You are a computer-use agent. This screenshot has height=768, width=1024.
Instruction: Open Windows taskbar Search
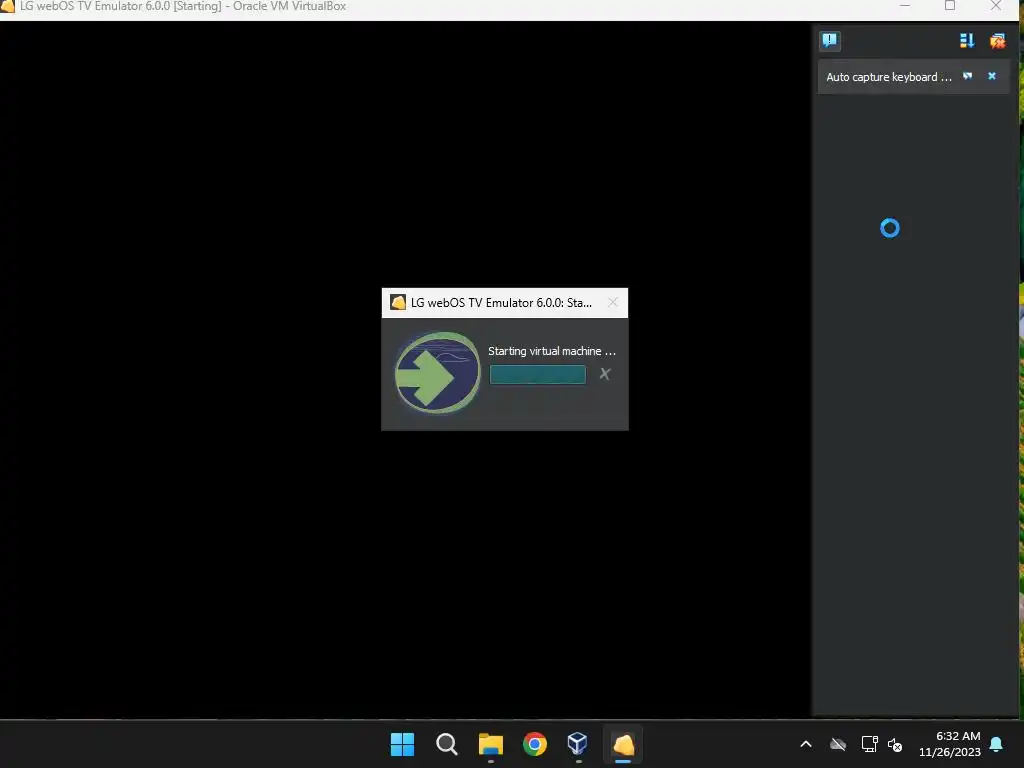point(447,744)
